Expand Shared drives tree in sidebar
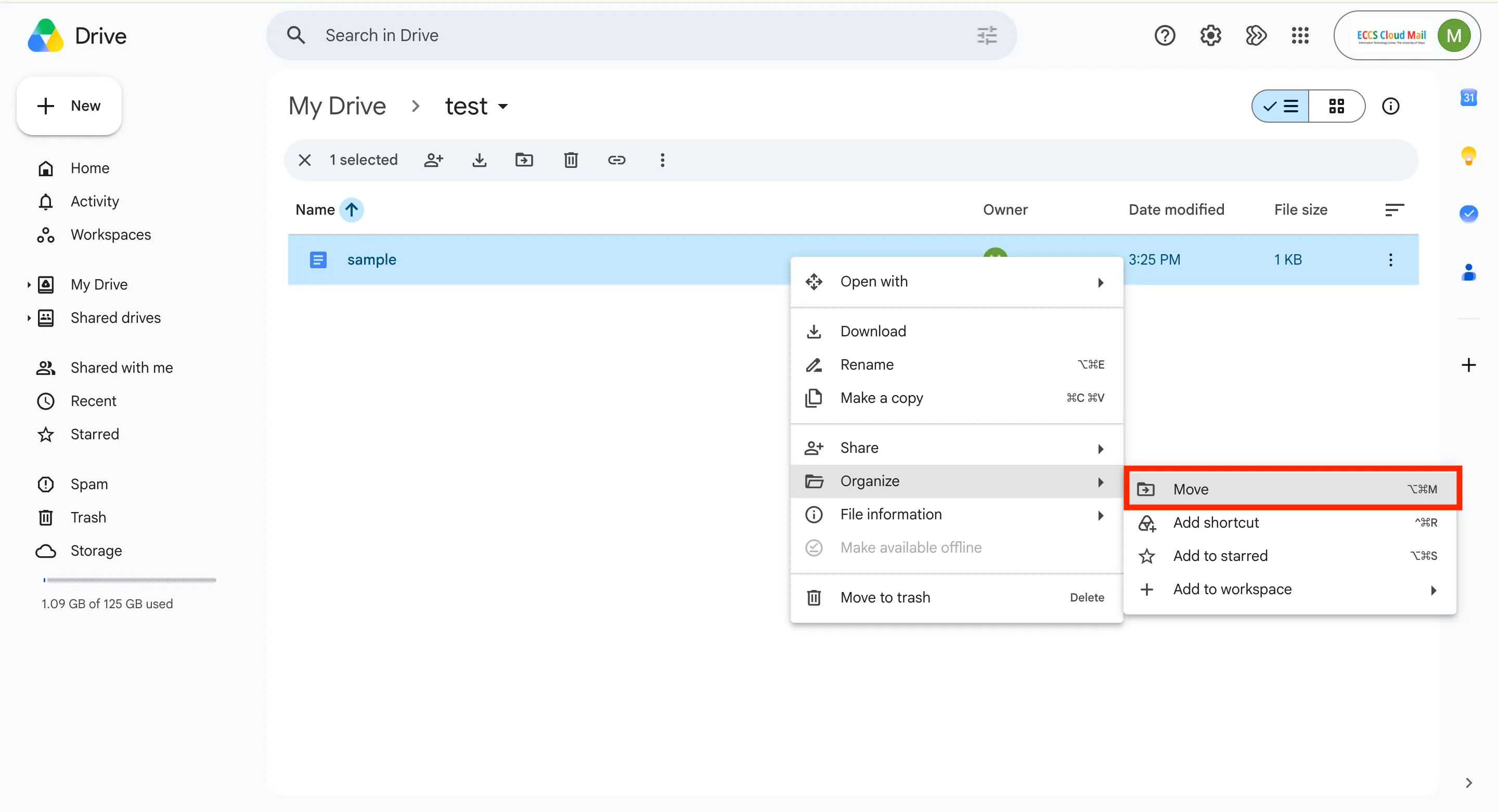 pos(29,318)
